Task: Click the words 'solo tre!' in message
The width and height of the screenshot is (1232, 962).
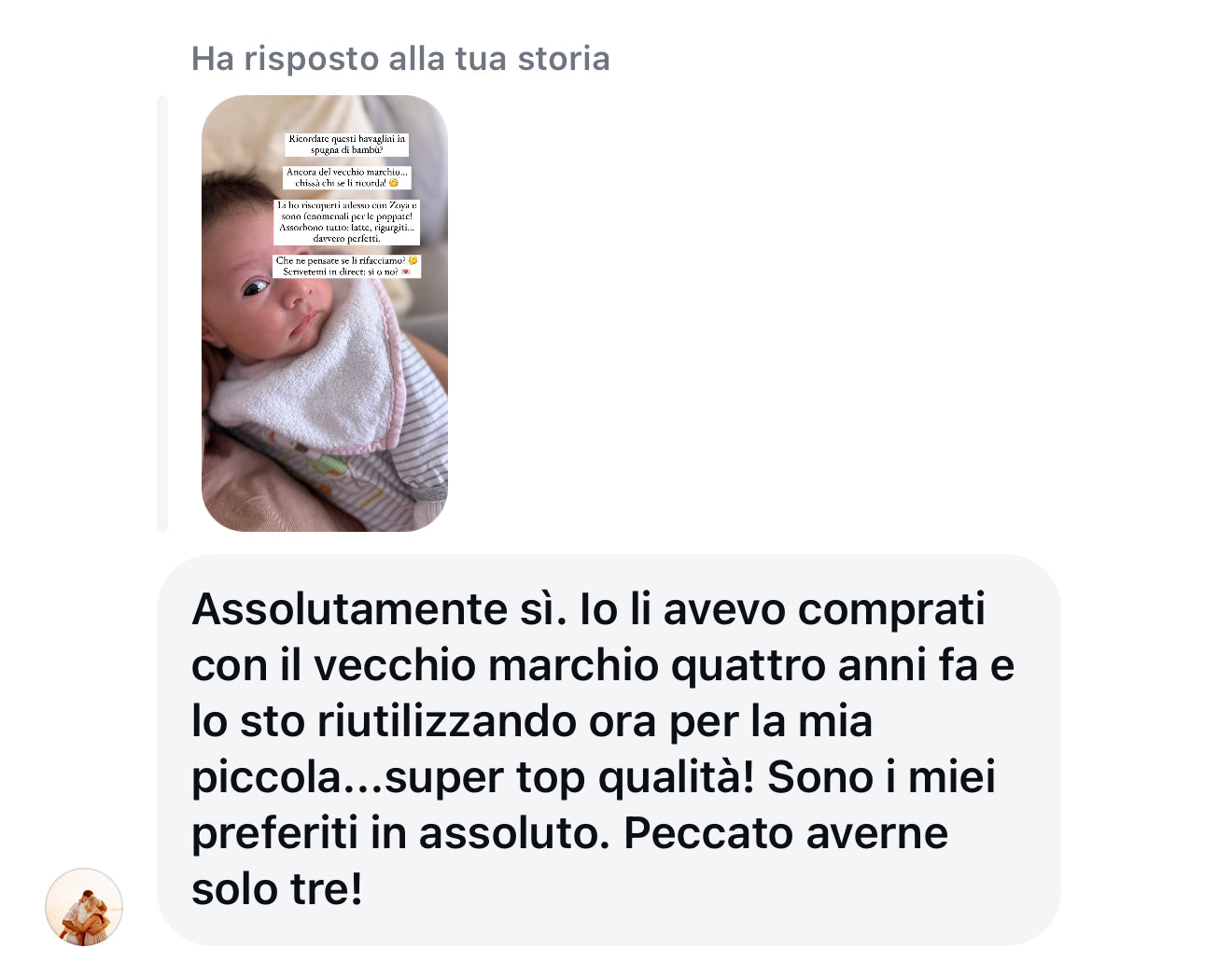Action: [277, 889]
